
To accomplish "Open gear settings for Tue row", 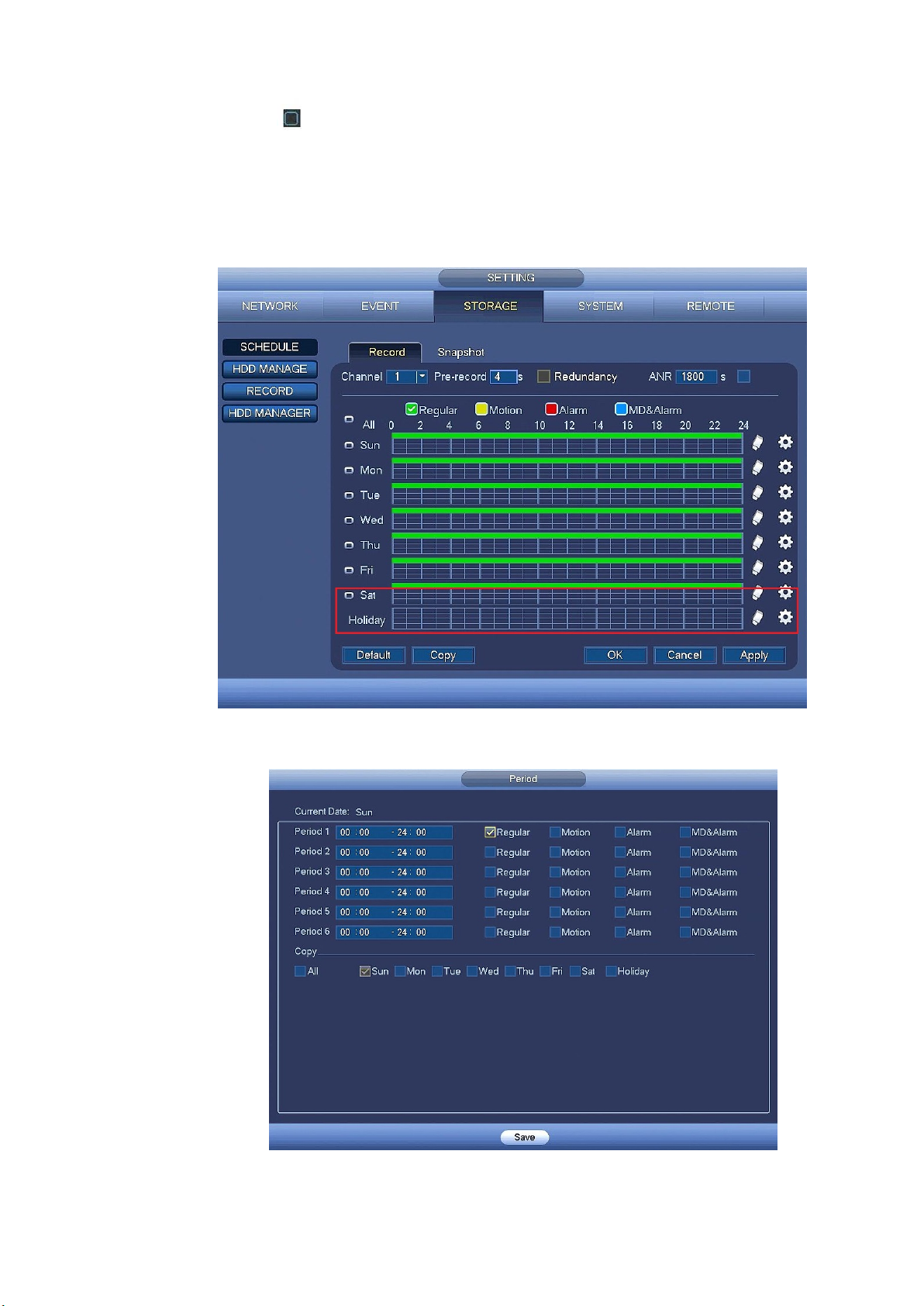I will [785, 491].
